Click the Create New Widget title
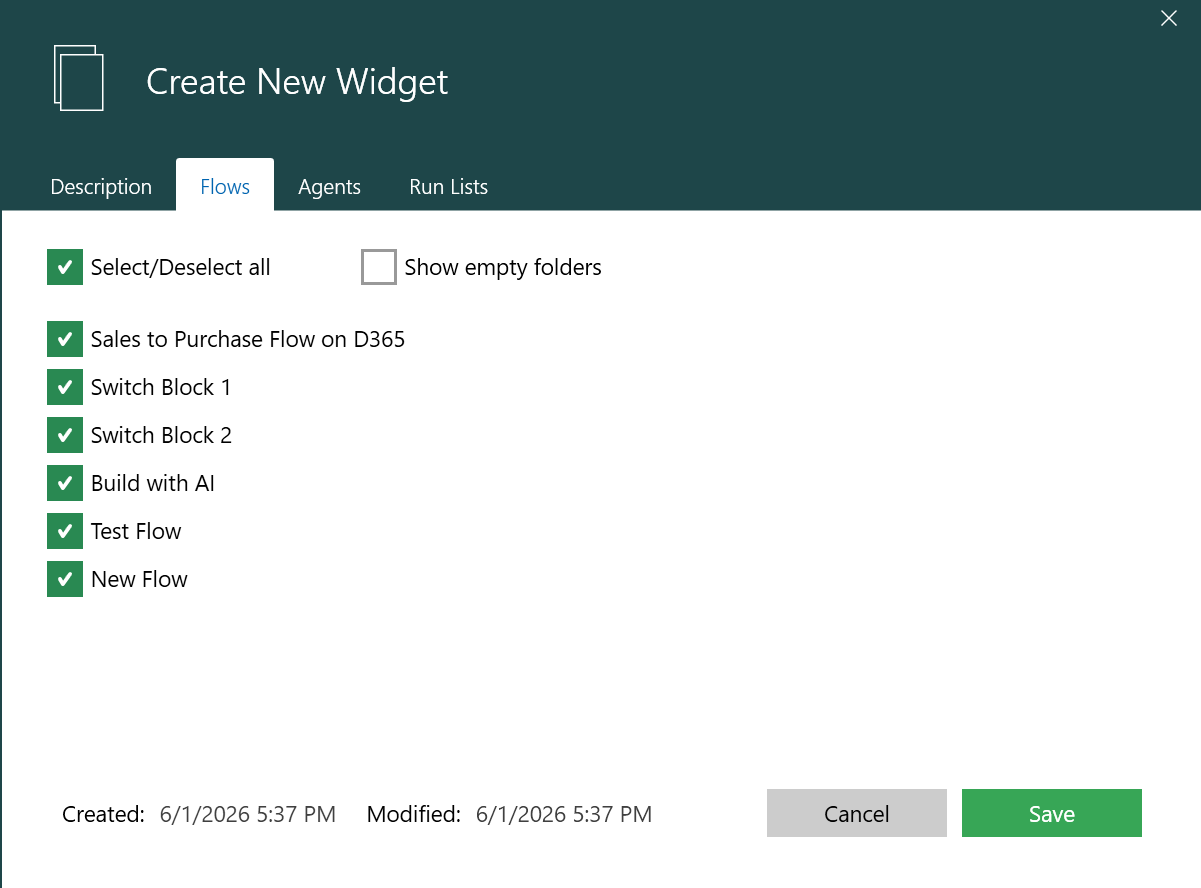 coord(297,81)
